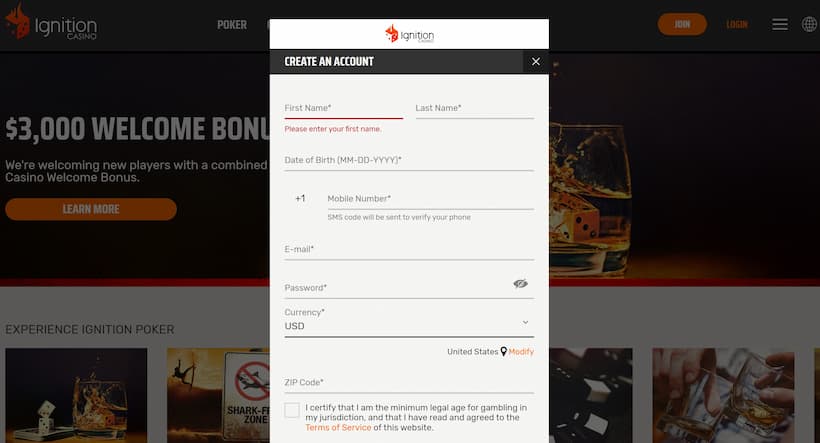Click the E-mail input field
Image resolution: width=820 pixels, height=443 pixels.
tap(409, 249)
